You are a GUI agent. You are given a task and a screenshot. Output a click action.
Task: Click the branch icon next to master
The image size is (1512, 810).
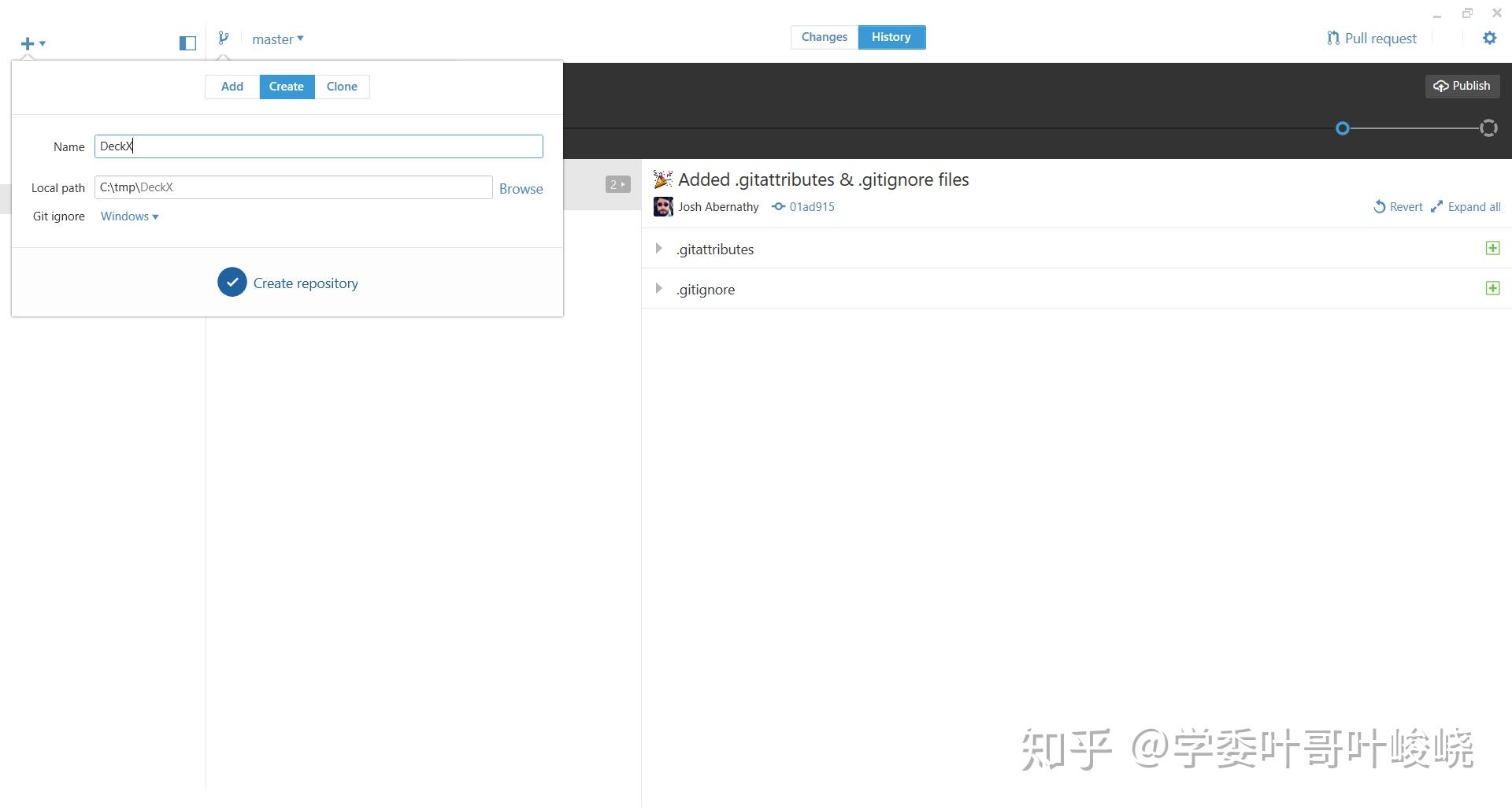coord(223,38)
